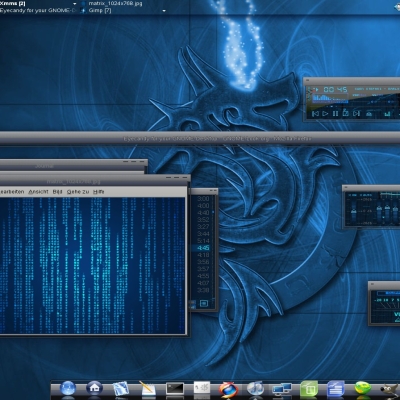400x400 pixels.
Task: Select the 5:14 track in the playlist
Action: [x=203, y=241]
